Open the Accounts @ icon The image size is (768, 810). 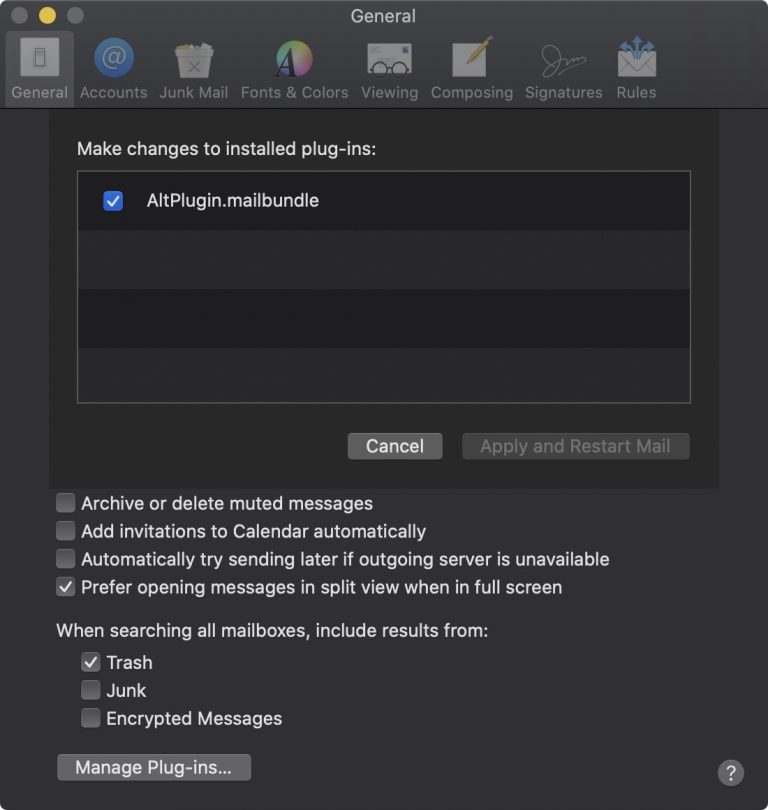pyautogui.click(x=114, y=59)
